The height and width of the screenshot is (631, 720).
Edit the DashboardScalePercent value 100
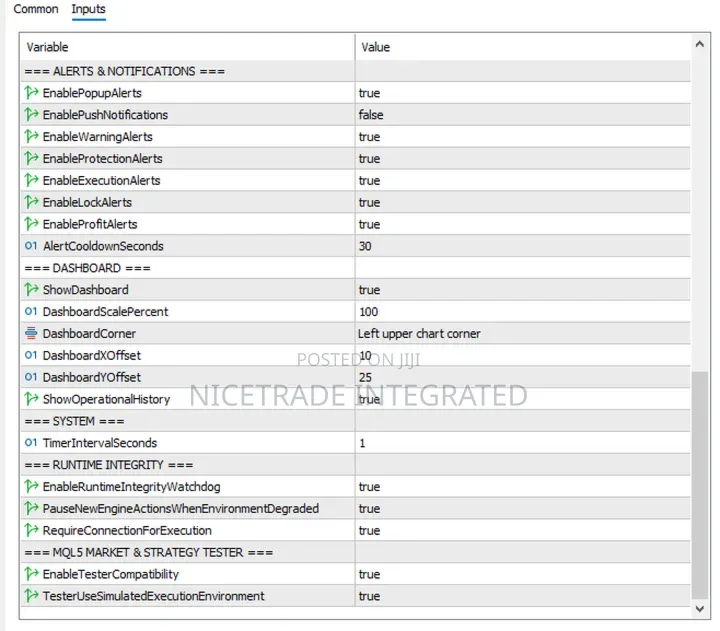pos(523,311)
